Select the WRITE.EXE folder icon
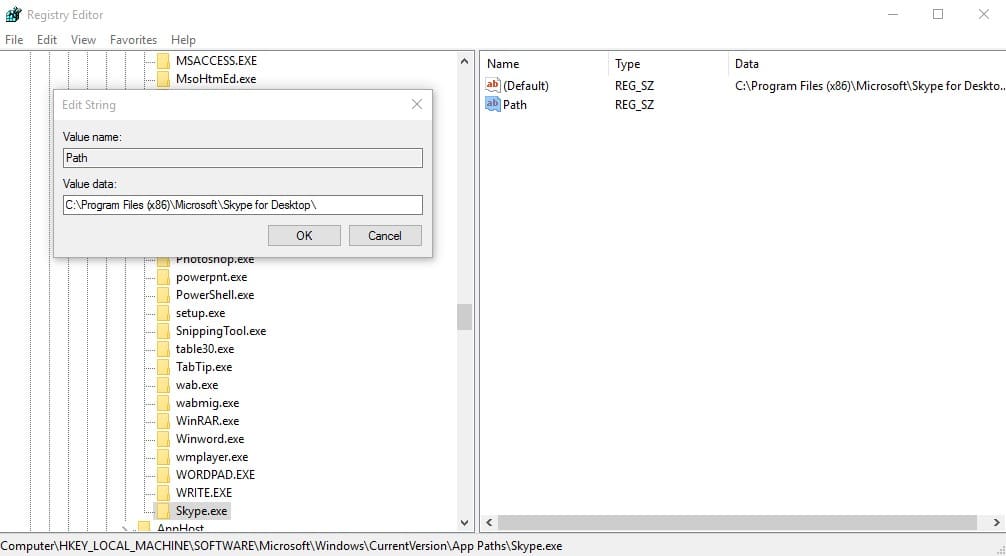 tap(164, 493)
